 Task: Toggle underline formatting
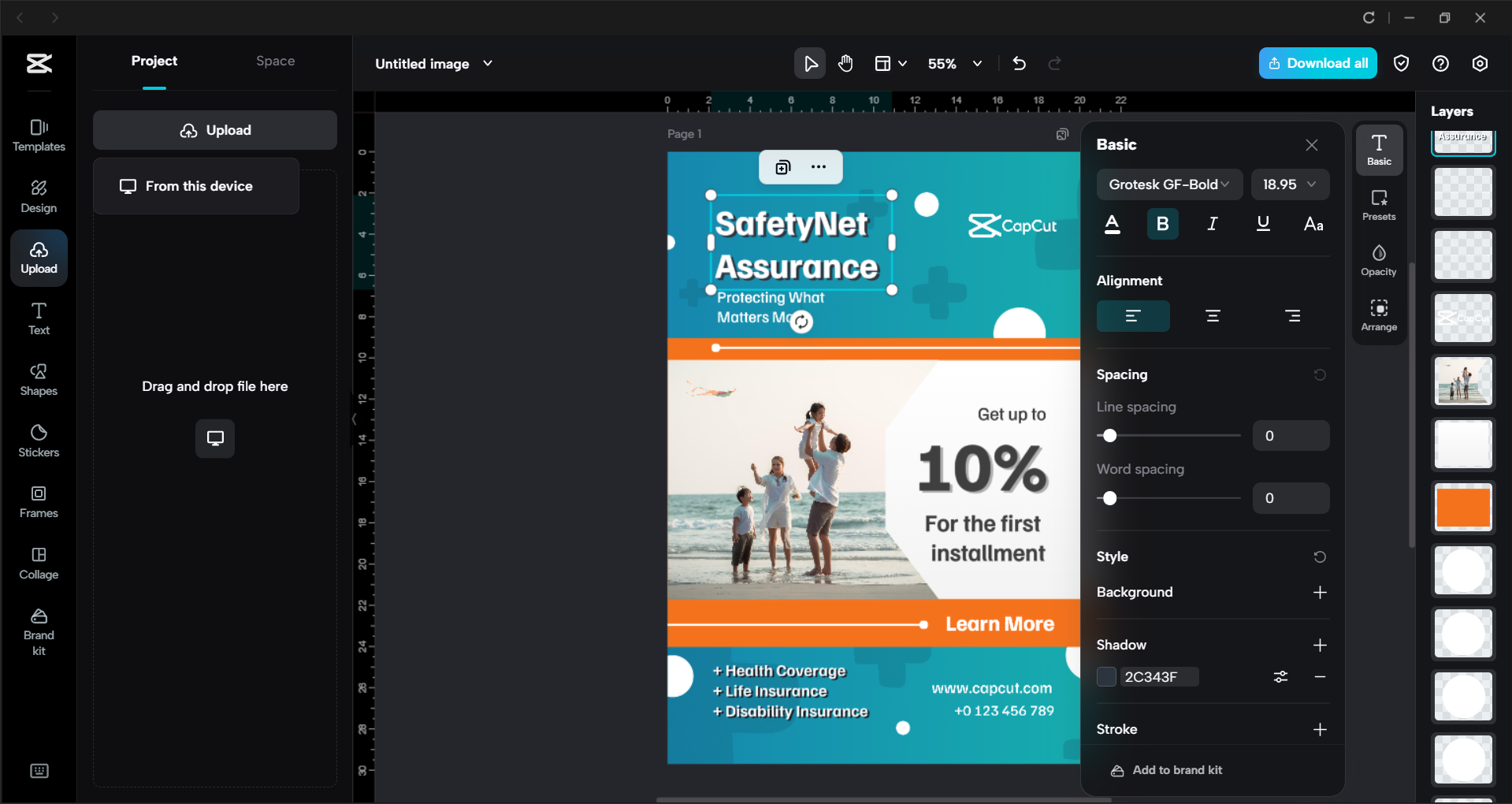[1262, 224]
